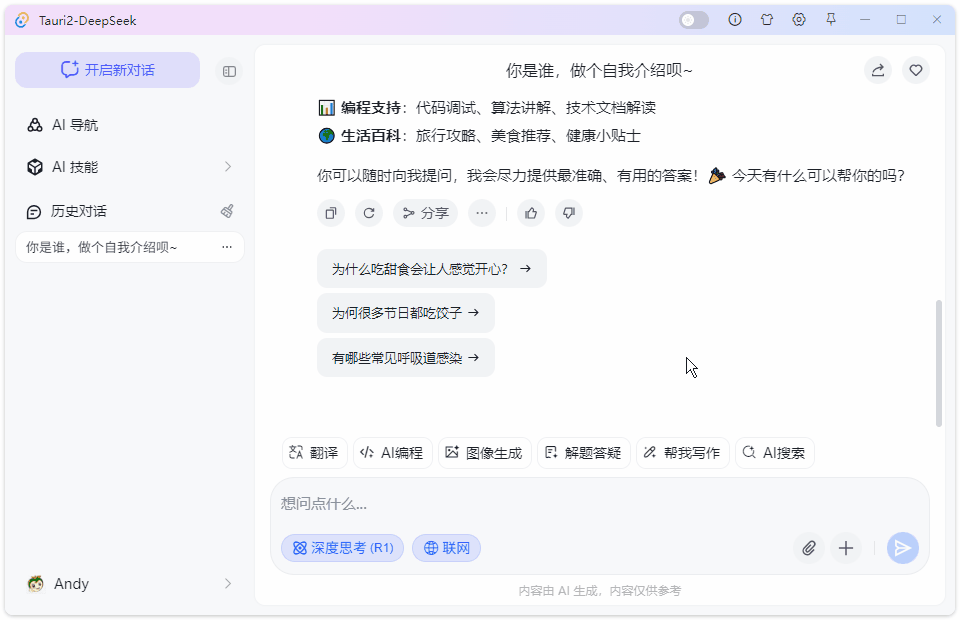Enable 深度思考 (R1) mode

(x=342, y=548)
